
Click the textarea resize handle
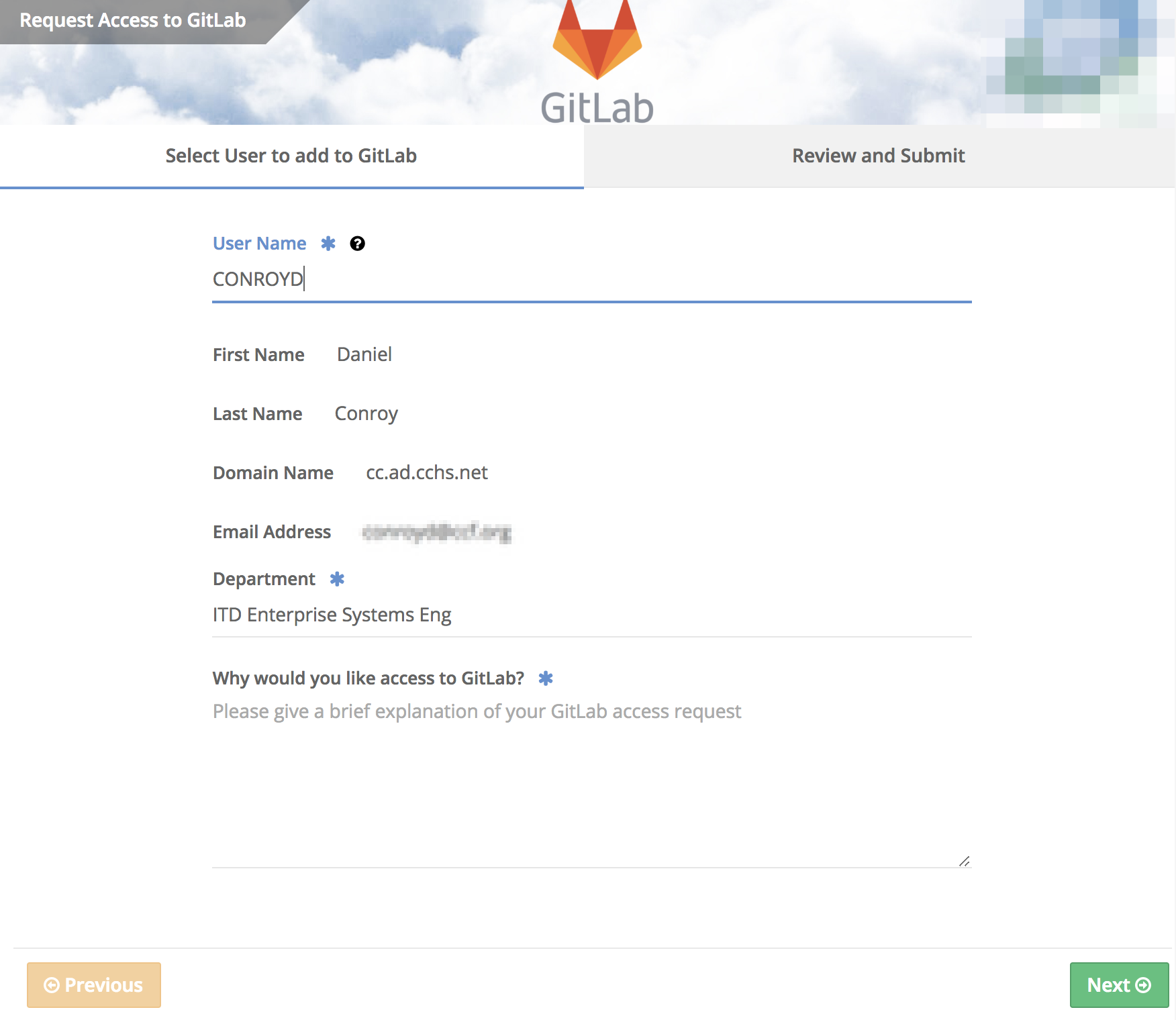point(965,861)
